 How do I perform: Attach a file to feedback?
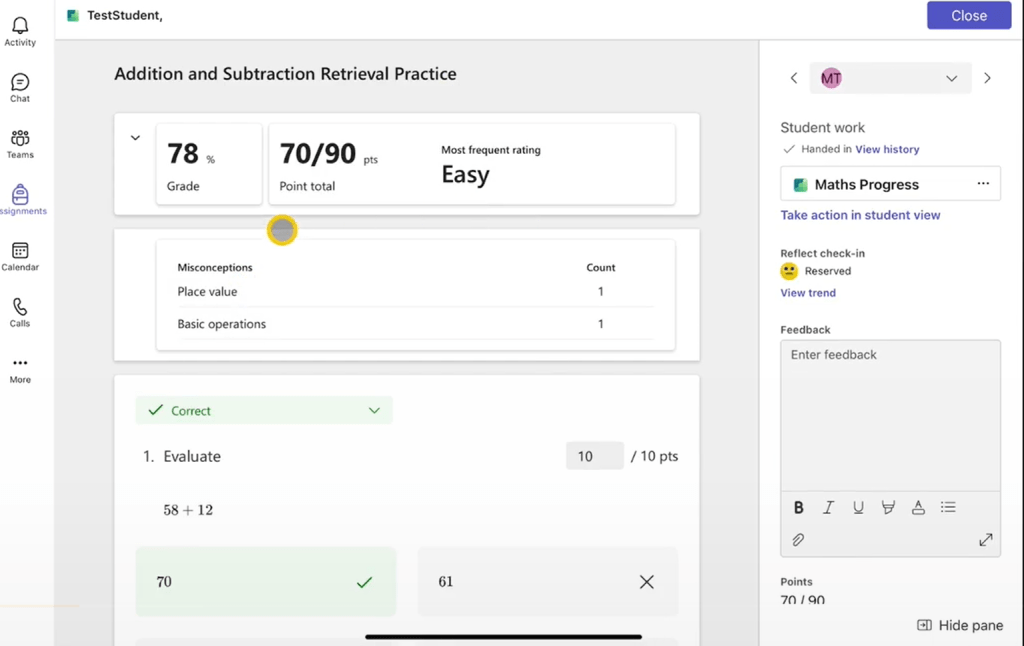tap(798, 540)
